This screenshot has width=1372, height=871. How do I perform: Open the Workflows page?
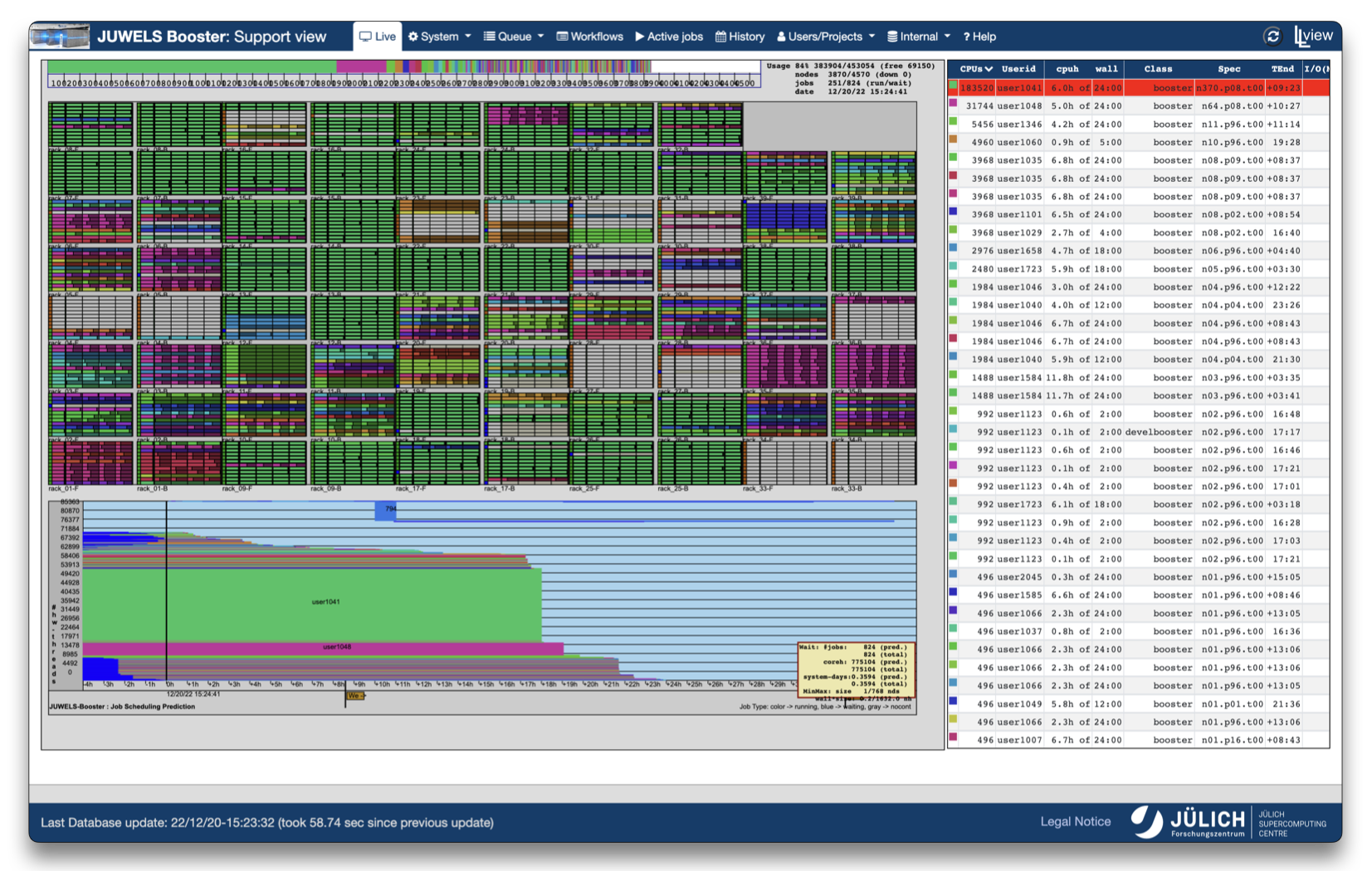point(589,37)
